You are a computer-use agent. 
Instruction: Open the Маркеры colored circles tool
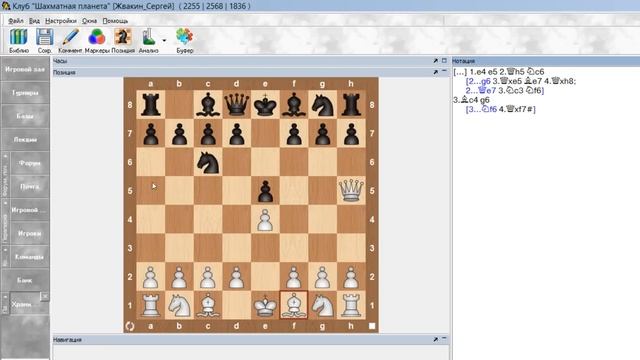pyautogui.click(x=97, y=40)
